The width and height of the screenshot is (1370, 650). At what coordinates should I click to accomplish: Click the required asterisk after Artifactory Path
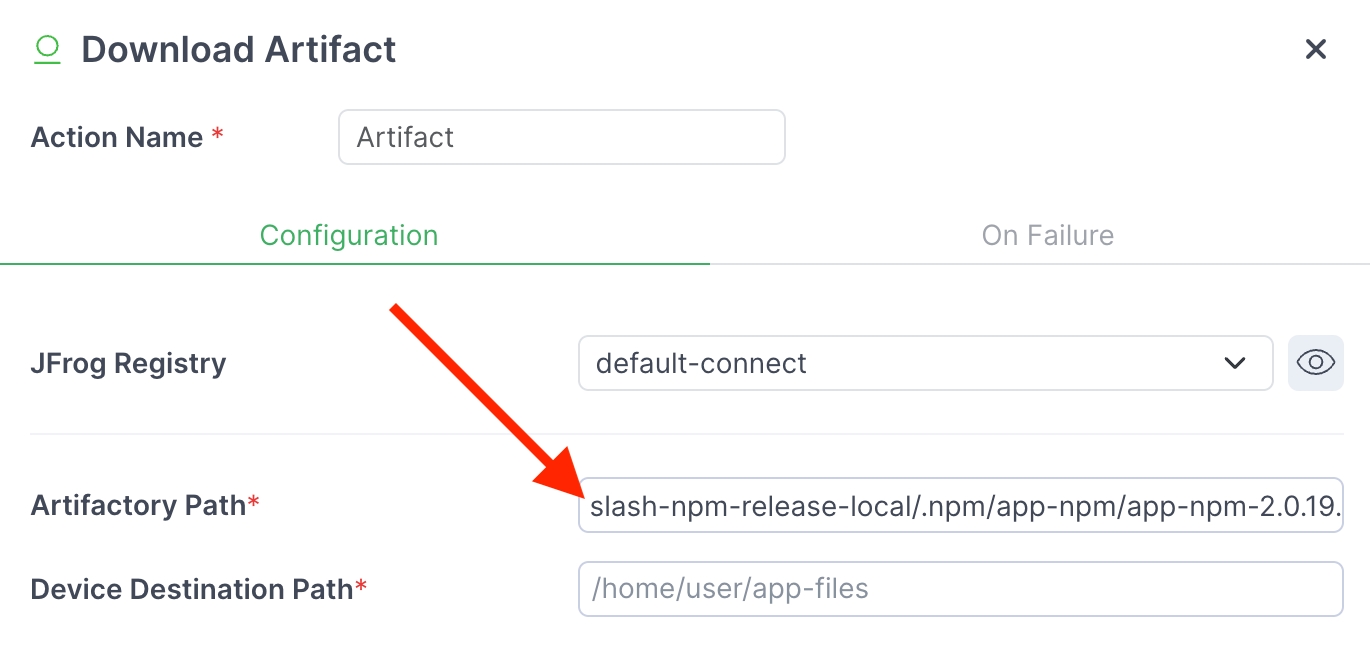tap(254, 503)
